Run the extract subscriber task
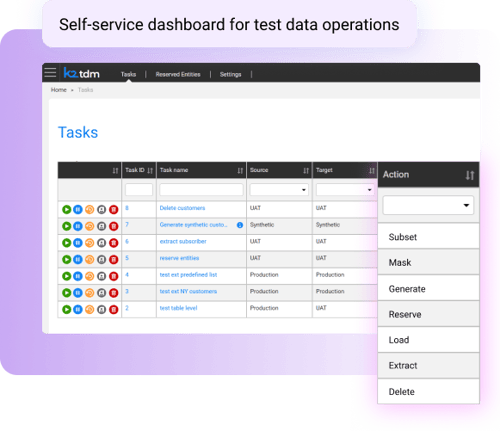Image resolution: width=500 pixels, height=431 pixels. tap(66, 243)
